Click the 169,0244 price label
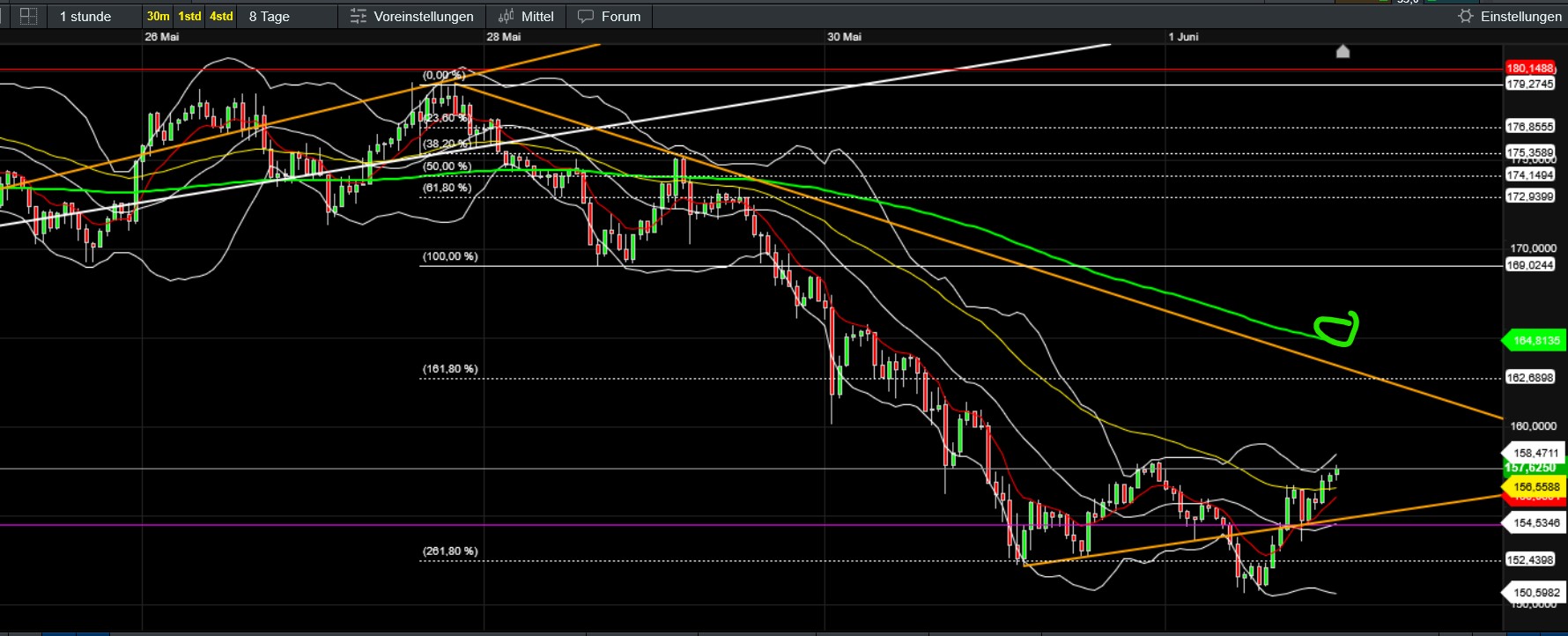Viewport: 1568px width, 636px height. click(1530, 264)
